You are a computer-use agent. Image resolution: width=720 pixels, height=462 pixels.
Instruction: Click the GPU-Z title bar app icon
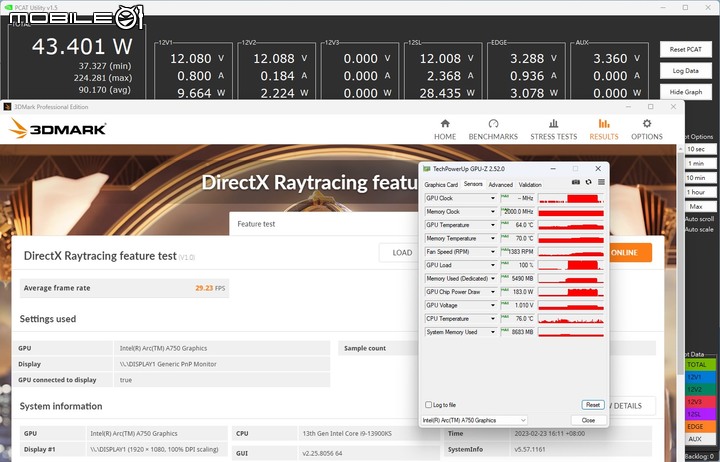tap(427, 169)
